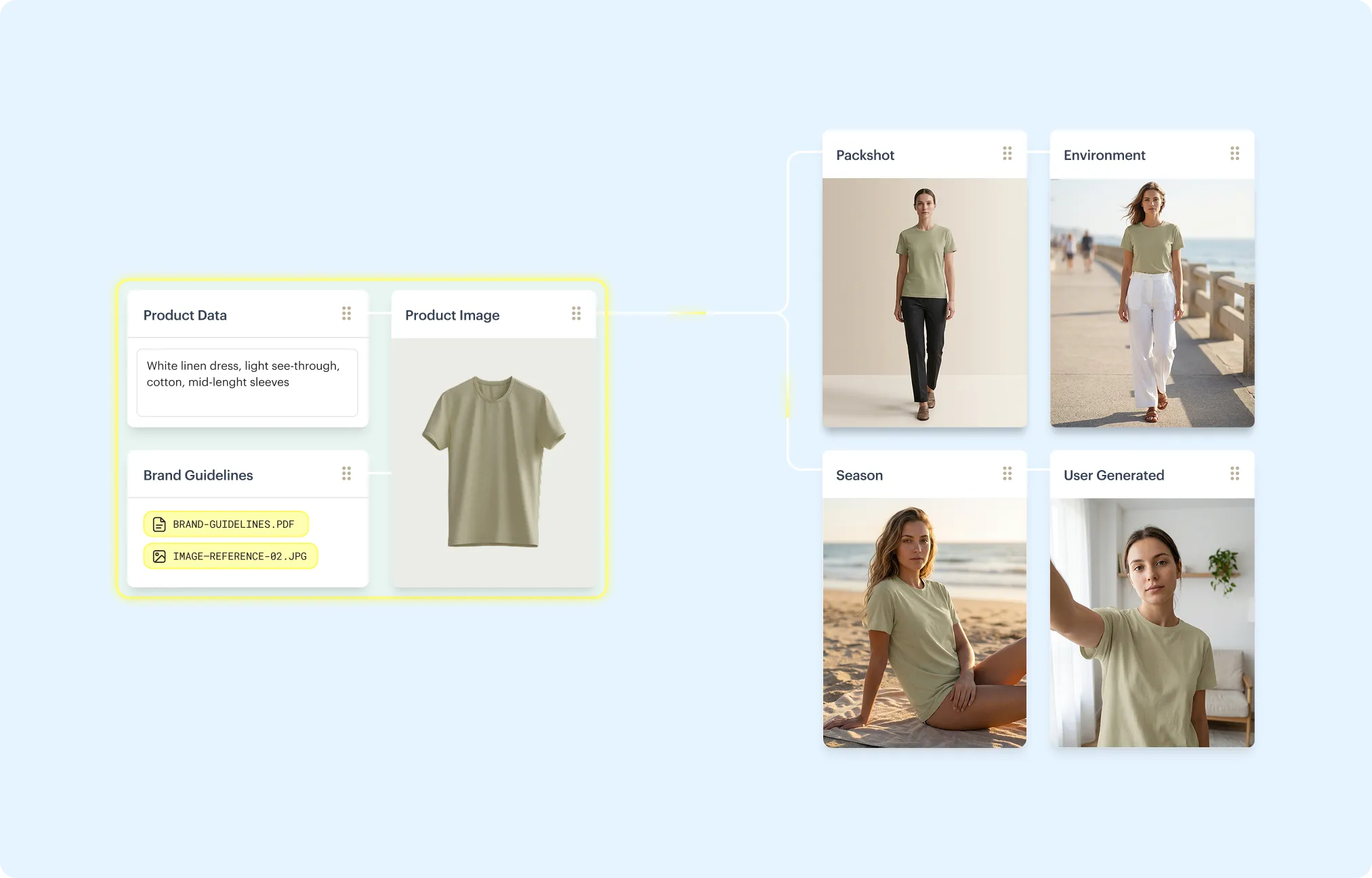
Task: Click the product description text field
Action: click(x=247, y=382)
